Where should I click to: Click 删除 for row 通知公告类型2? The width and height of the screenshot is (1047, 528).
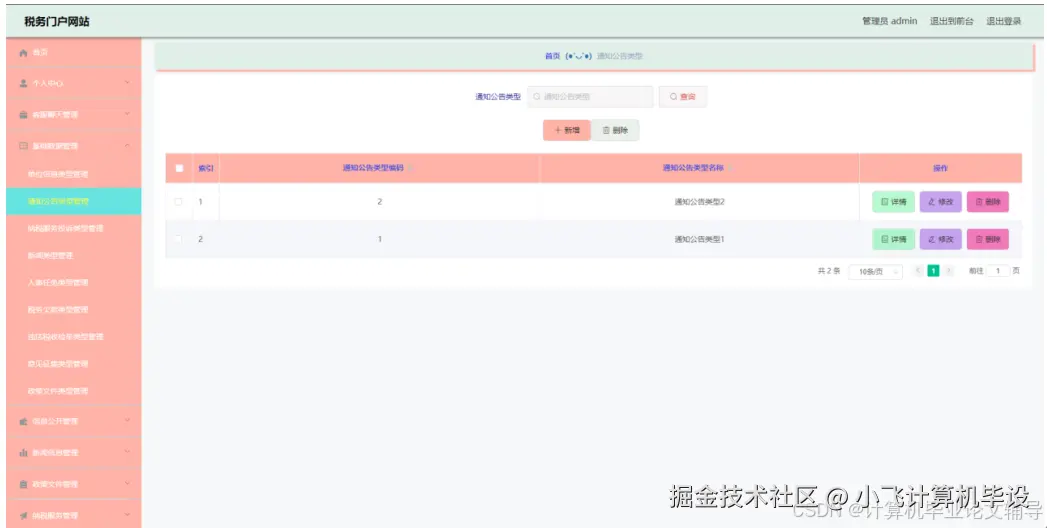tap(988, 202)
